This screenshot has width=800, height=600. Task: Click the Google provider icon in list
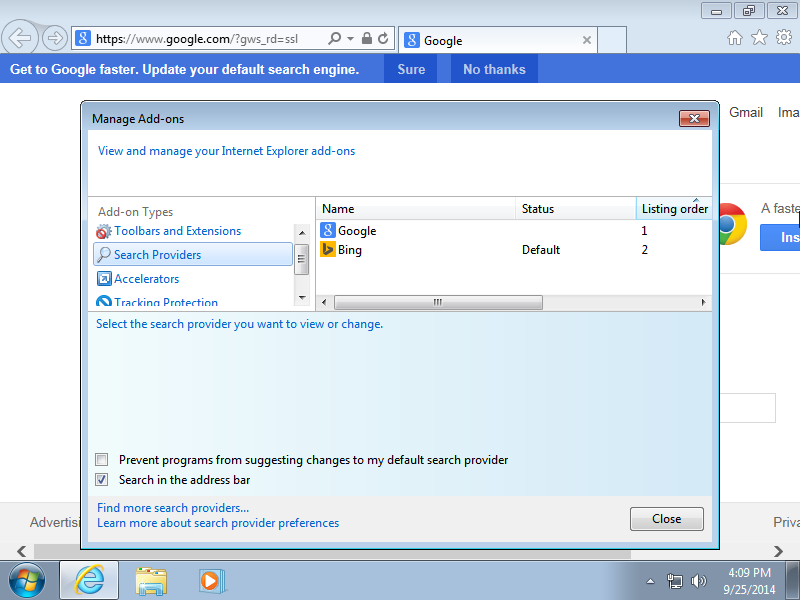coord(328,230)
